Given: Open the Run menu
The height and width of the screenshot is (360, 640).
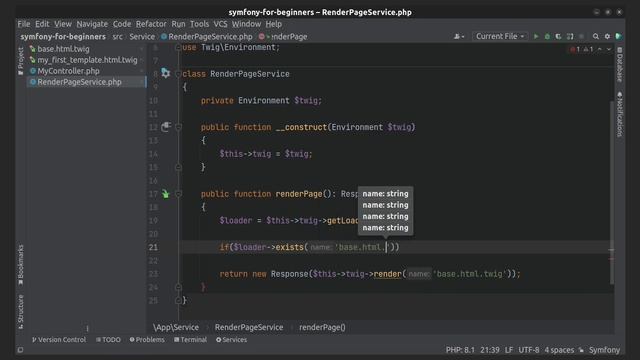Looking at the screenshot, I should pos(178,24).
